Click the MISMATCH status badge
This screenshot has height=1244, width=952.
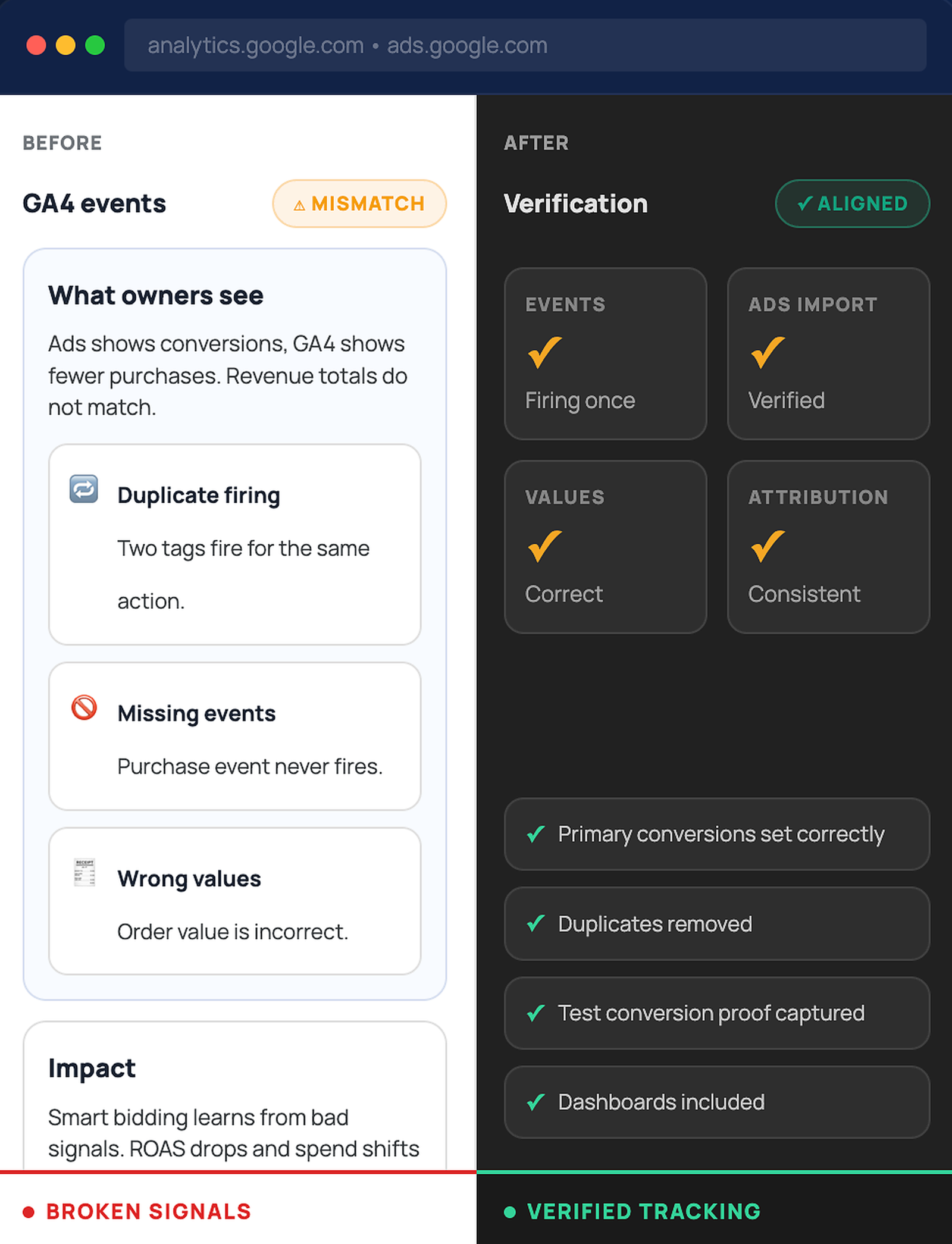359,203
